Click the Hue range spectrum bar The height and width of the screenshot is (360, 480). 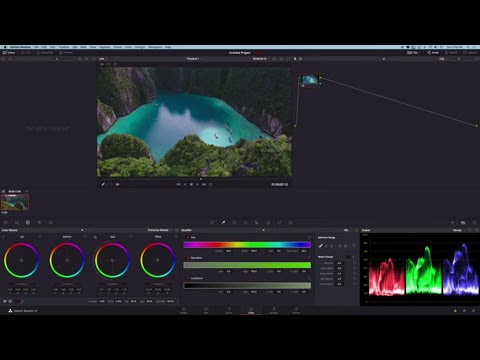(247, 245)
